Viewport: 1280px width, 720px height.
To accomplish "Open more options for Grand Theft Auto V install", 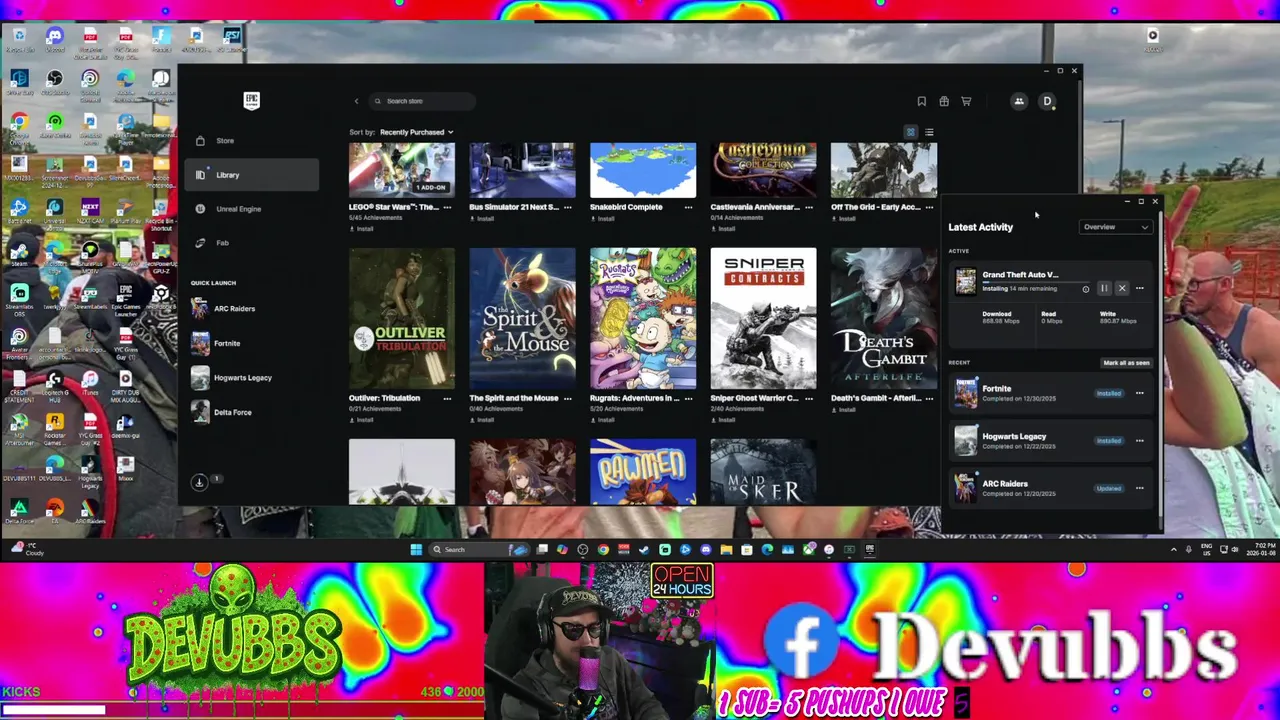I will coord(1139,288).
